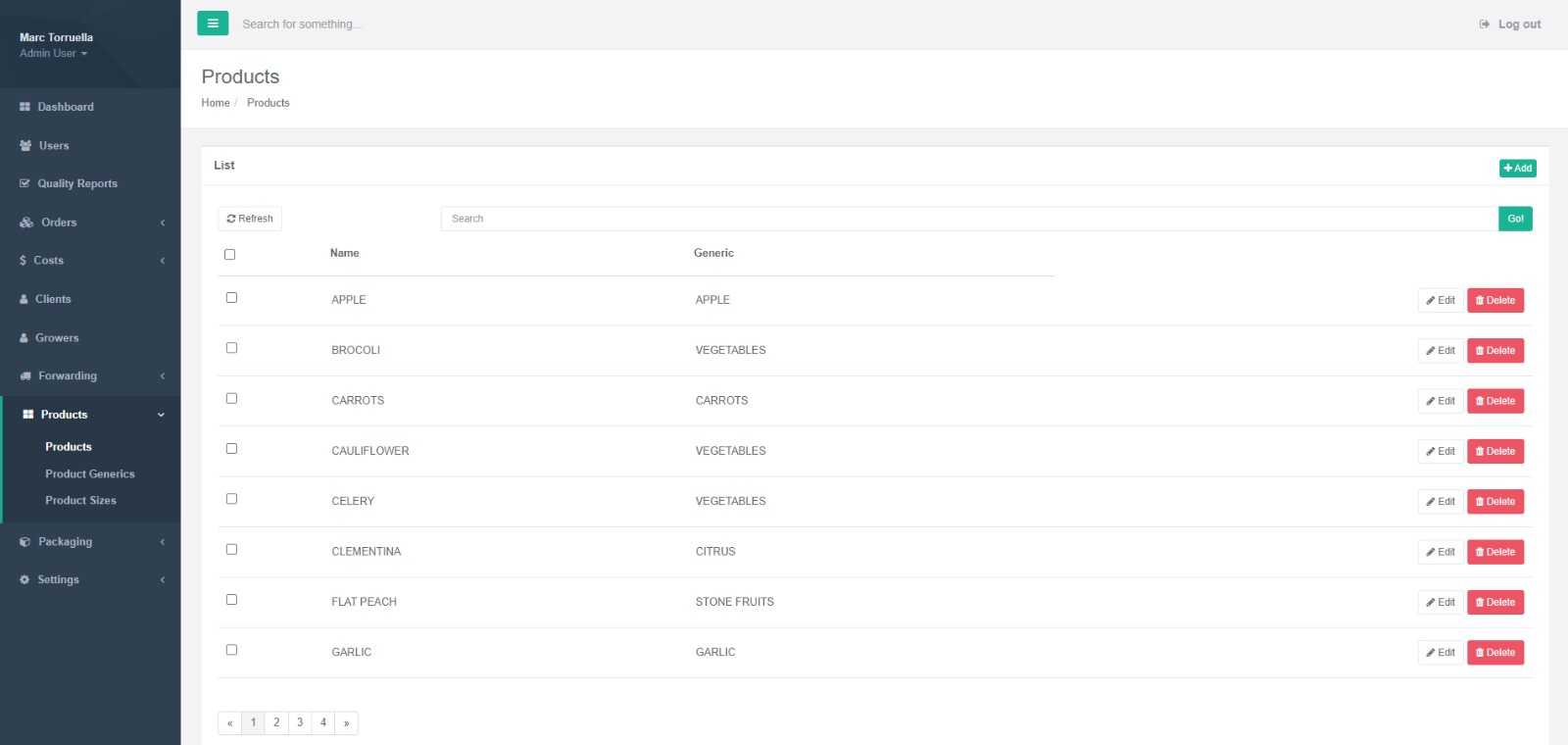Image resolution: width=1568 pixels, height=745 pixels.
Task: Click the Costs dollar sign icon
Action: point(23,261)
